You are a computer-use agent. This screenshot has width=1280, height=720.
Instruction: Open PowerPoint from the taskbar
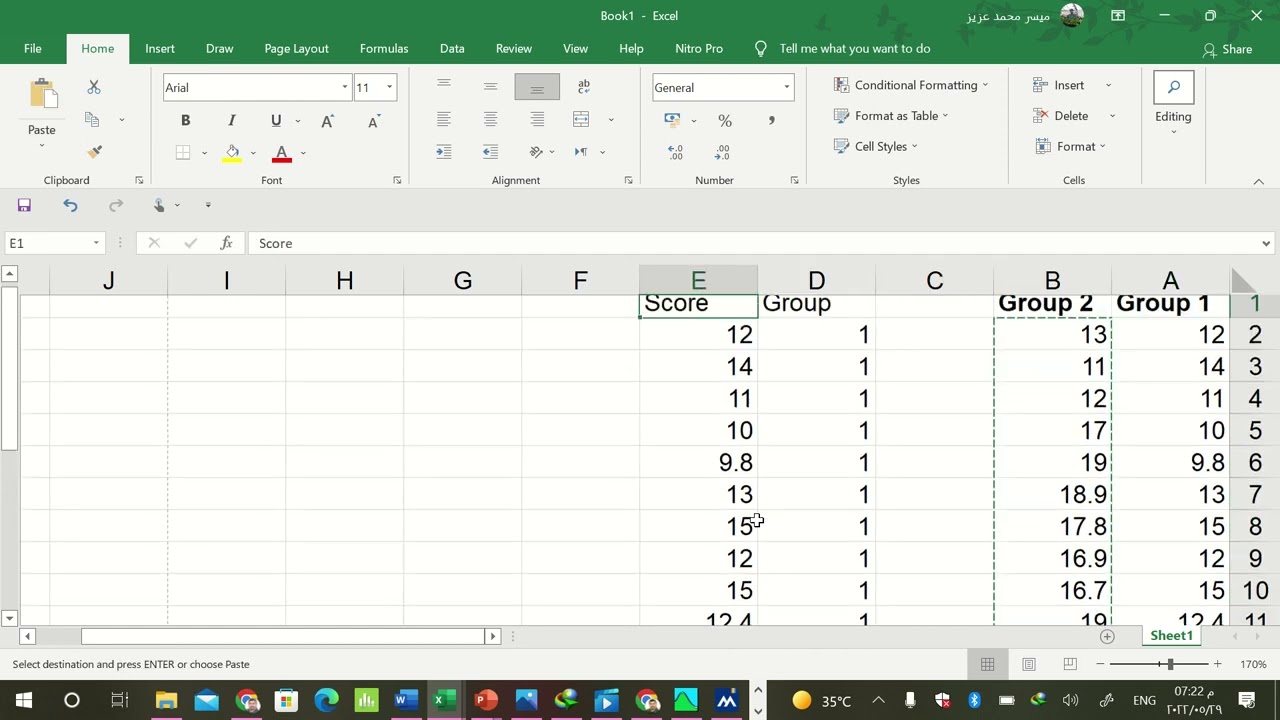tap(485, 700)
